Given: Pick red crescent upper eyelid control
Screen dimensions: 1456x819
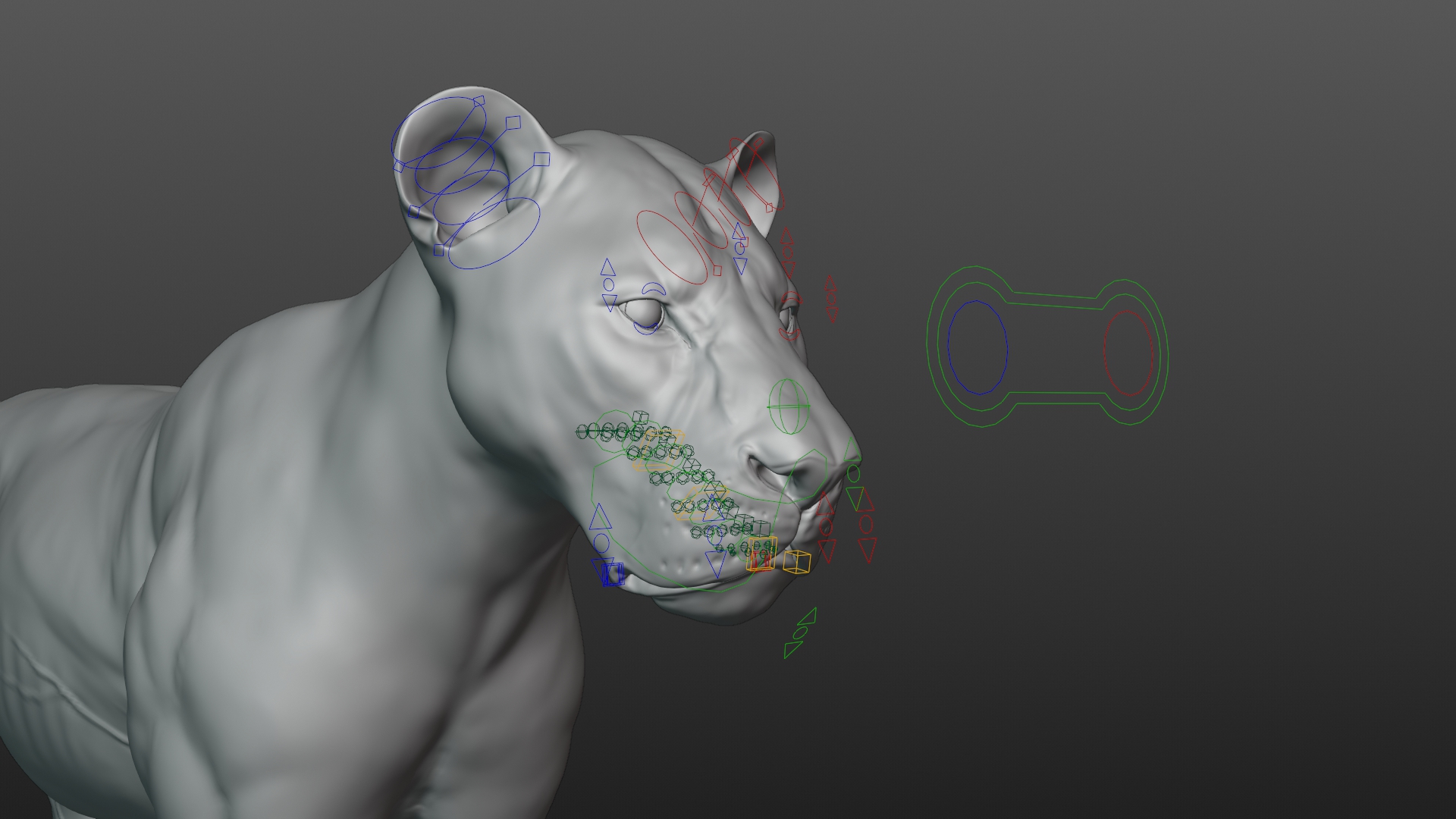Looking at the screenshot, I should (x=792, y=297).
